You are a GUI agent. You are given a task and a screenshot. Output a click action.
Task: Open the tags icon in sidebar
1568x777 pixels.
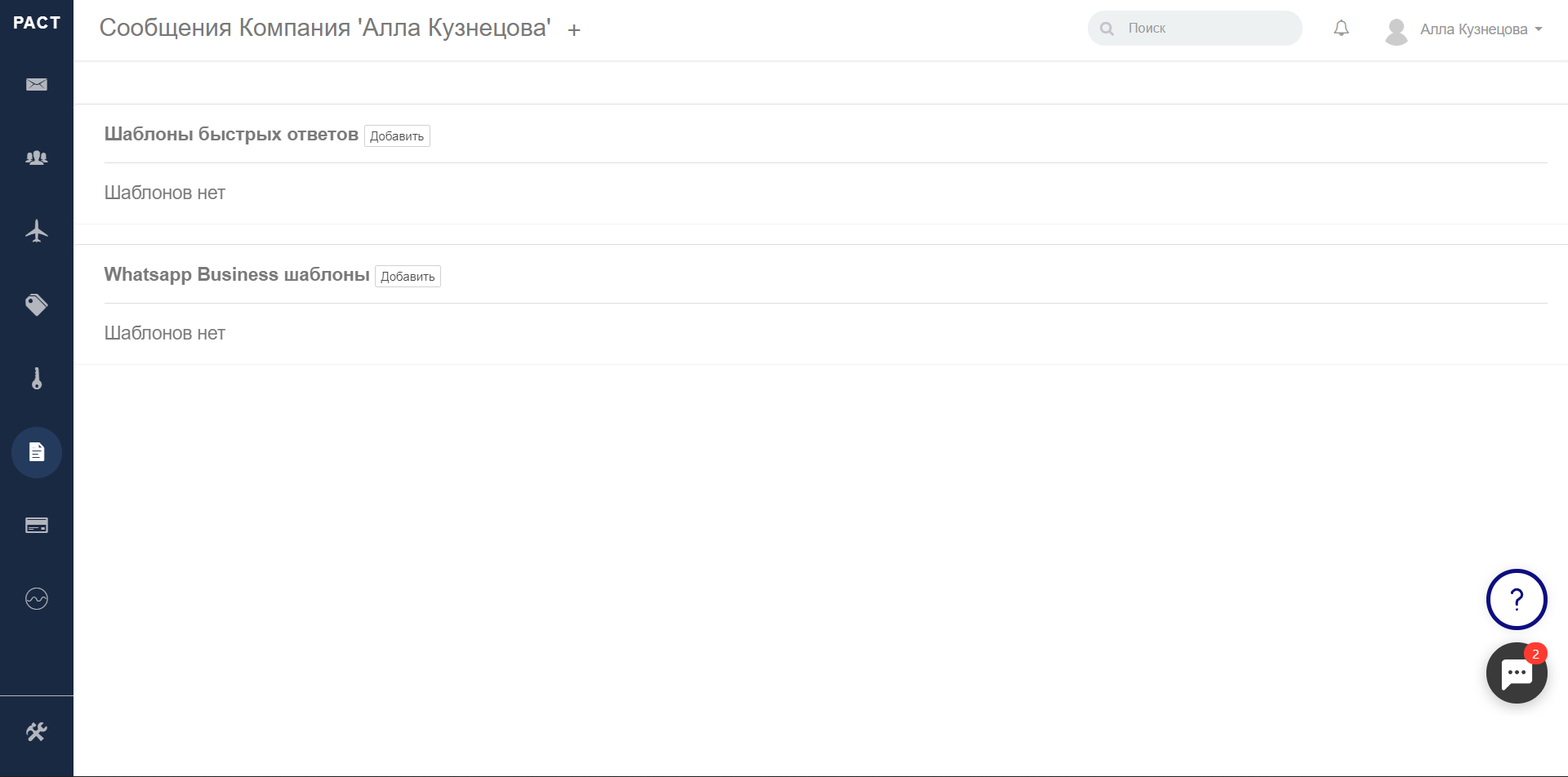tap(37, 305)
